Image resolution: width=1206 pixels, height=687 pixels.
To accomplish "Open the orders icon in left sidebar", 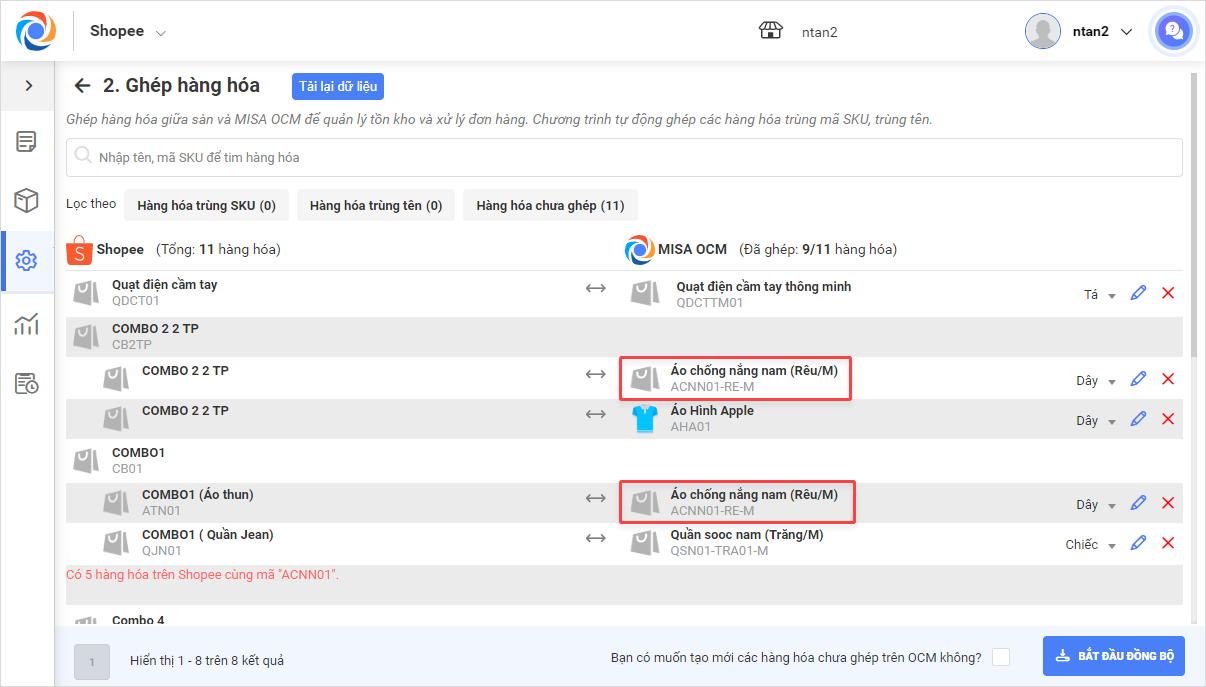I will click(x=27, y=141).
